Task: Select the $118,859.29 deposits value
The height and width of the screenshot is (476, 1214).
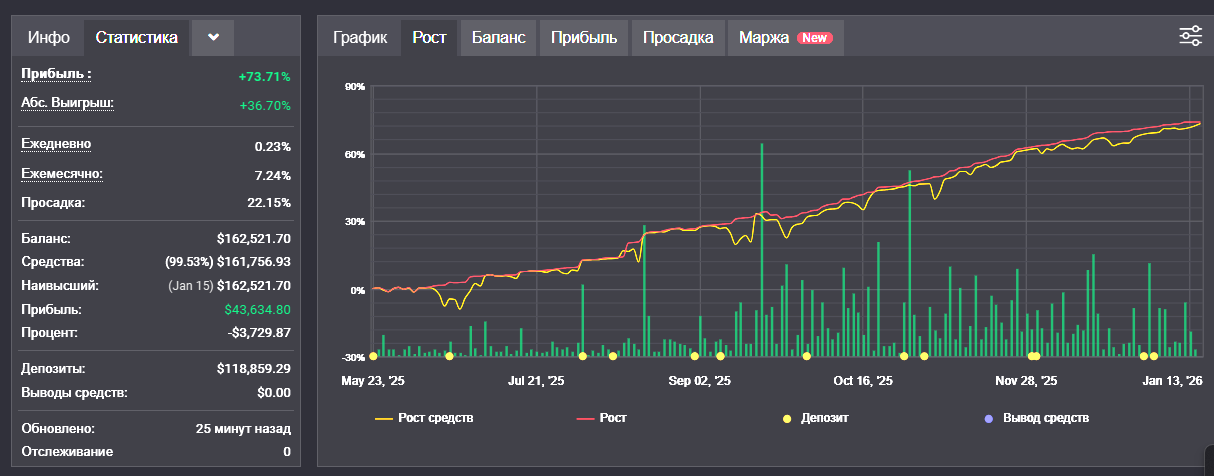Action: click(254, 369)
